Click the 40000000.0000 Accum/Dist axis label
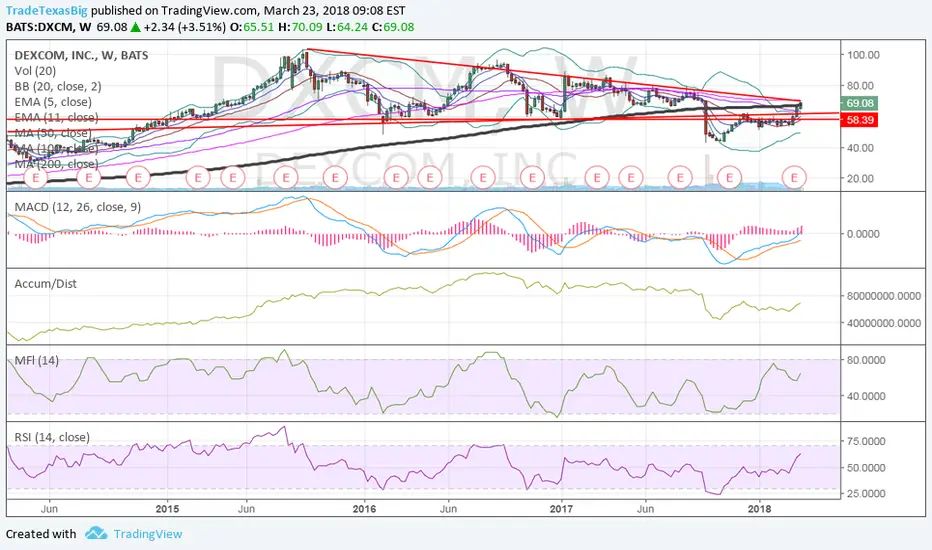Viewport: 932px width, 550px height. tap(884, 323)
